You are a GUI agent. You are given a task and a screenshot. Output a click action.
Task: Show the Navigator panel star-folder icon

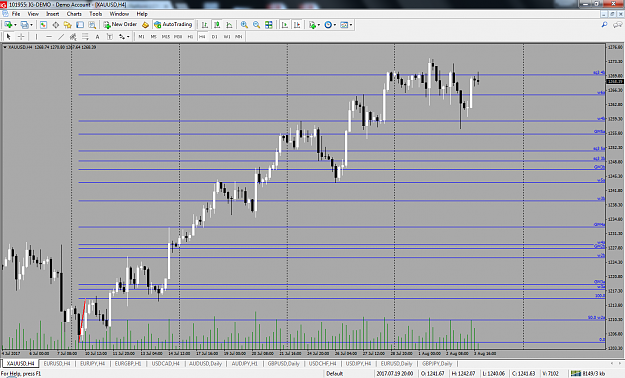pyautogui.click(x=67, y=25)
